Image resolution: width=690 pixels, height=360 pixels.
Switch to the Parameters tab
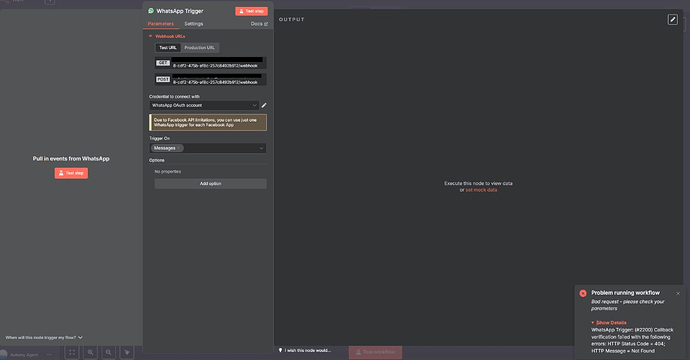pos(161,24)
